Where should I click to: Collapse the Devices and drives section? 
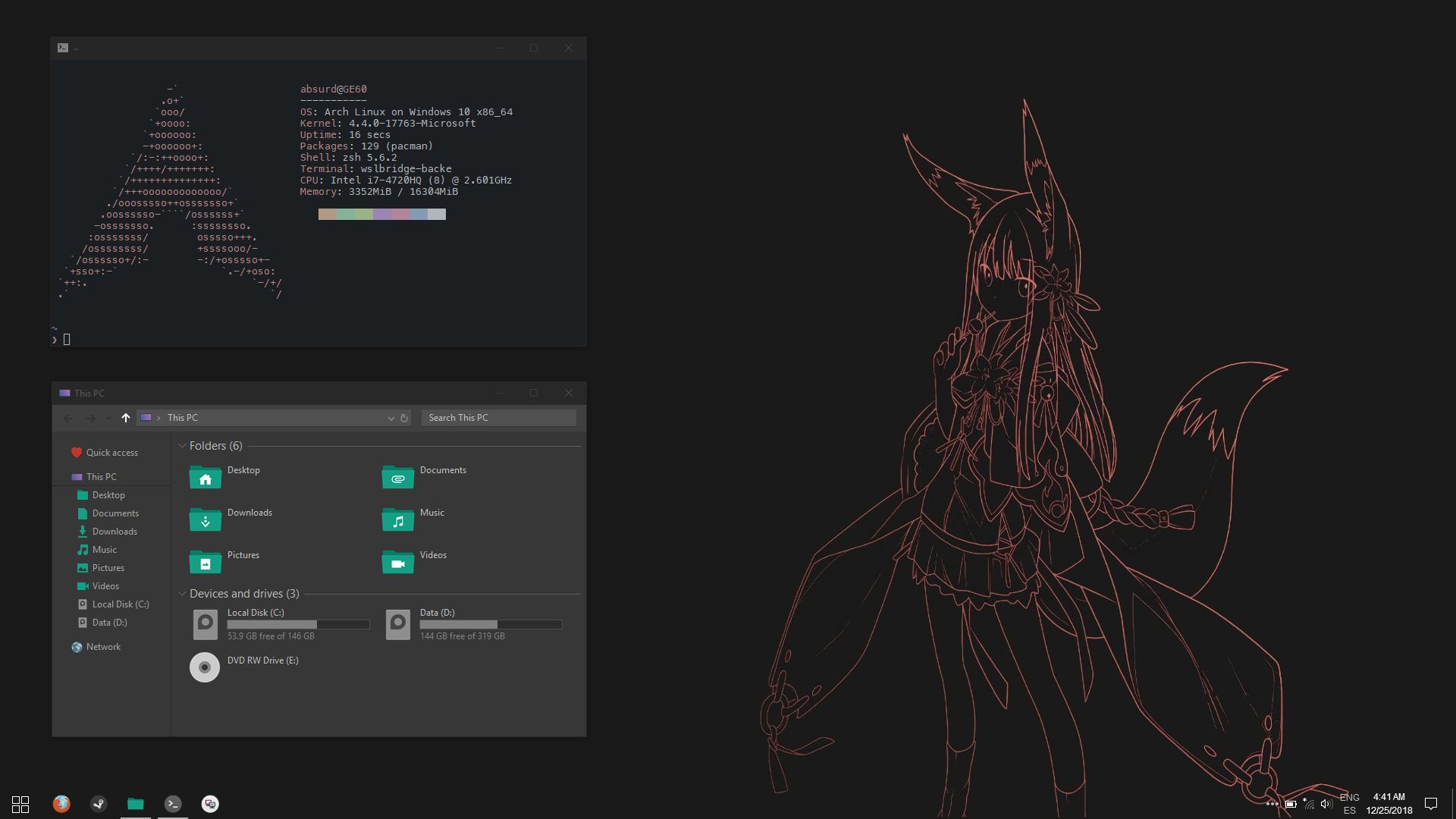182,594
